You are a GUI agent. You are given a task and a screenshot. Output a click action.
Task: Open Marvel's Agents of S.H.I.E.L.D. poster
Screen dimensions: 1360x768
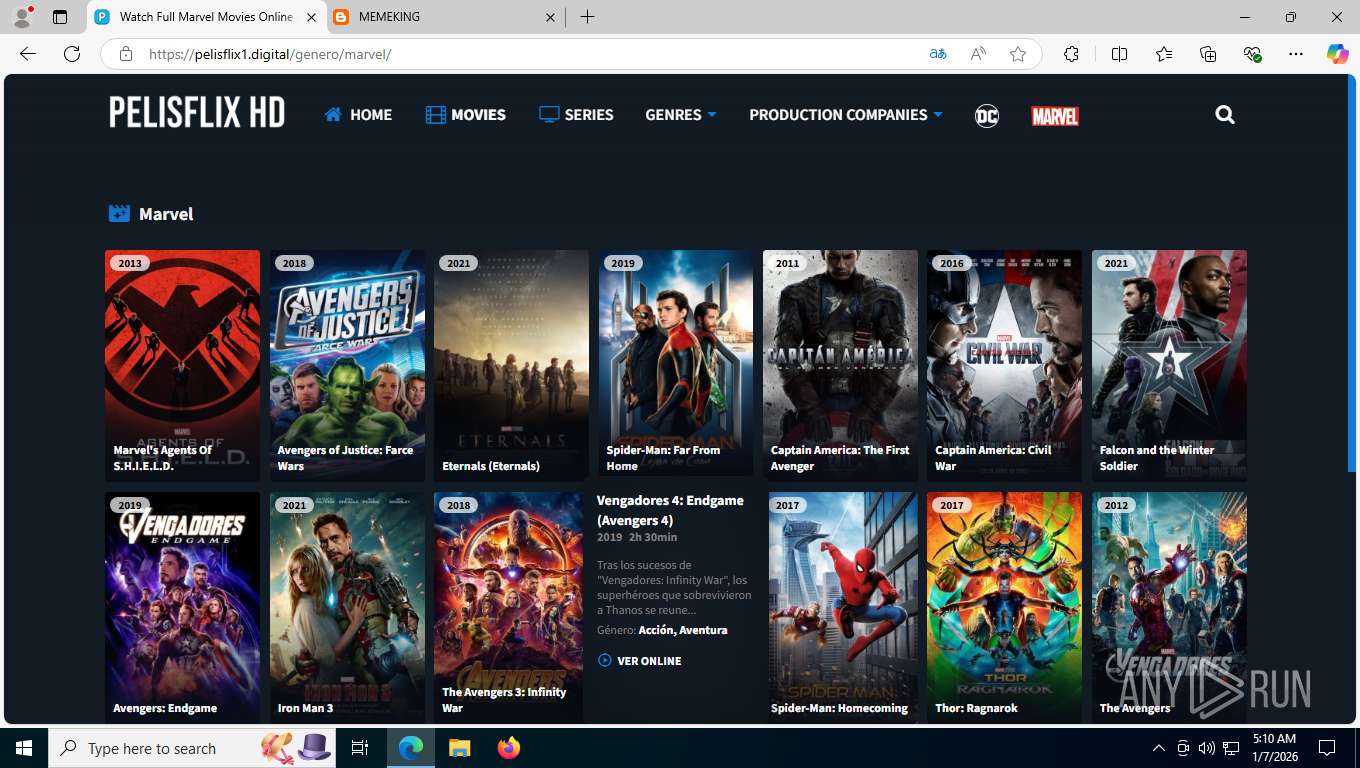182,365
